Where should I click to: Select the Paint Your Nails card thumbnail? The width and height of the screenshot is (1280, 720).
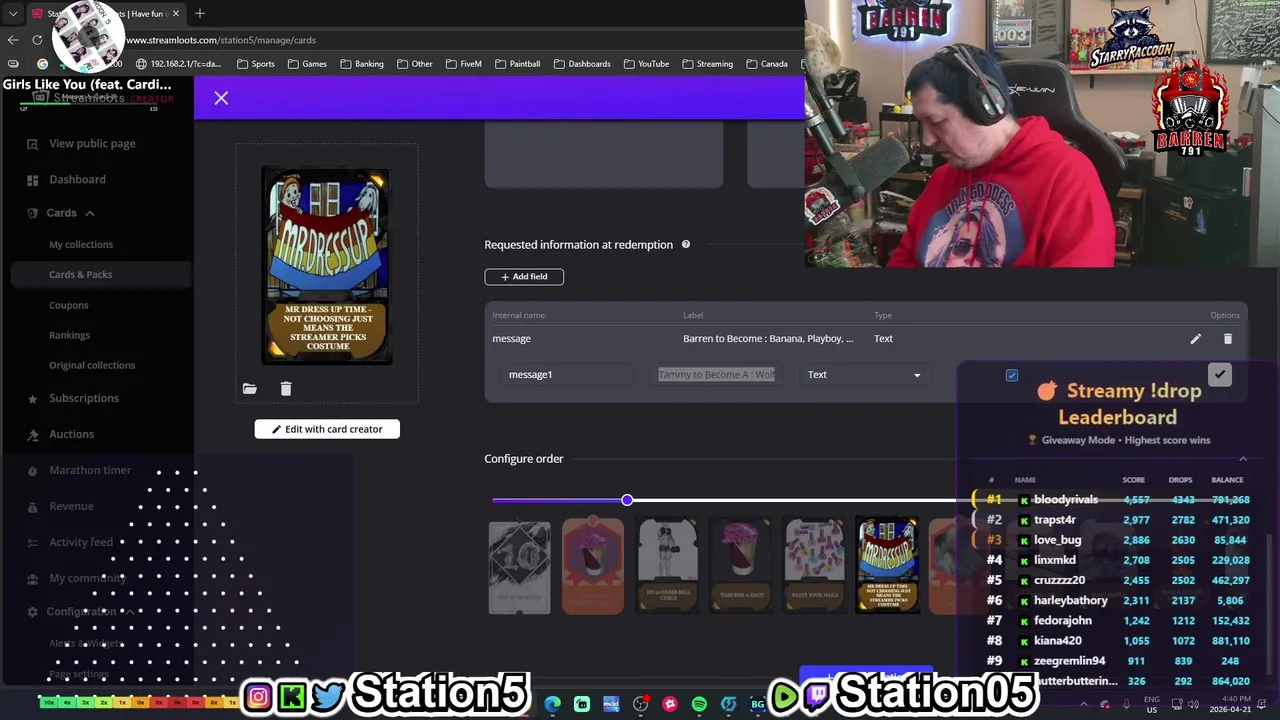coord(814,565)
